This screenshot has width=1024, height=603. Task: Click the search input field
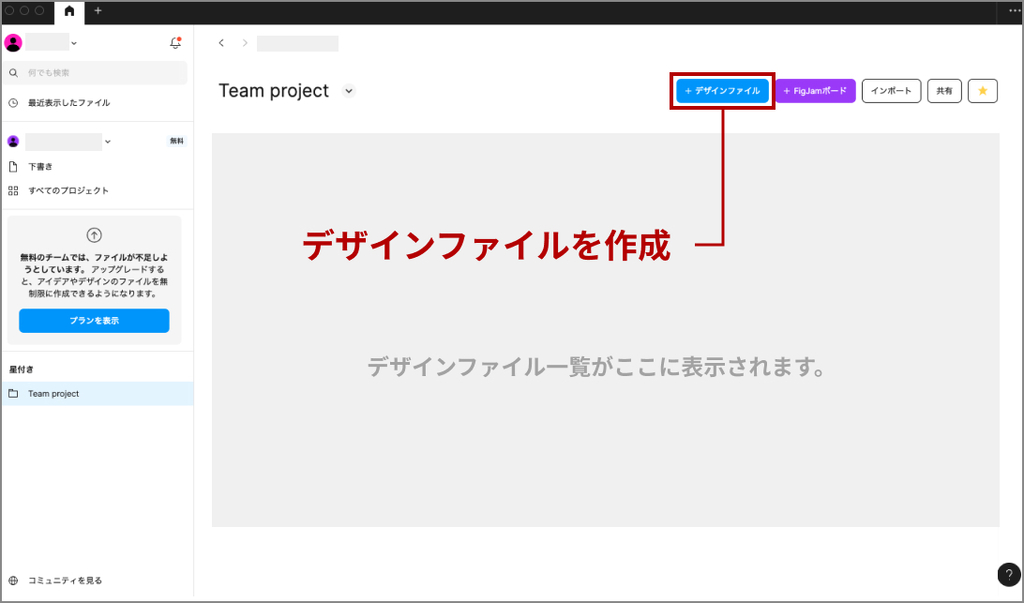point(97,73)
